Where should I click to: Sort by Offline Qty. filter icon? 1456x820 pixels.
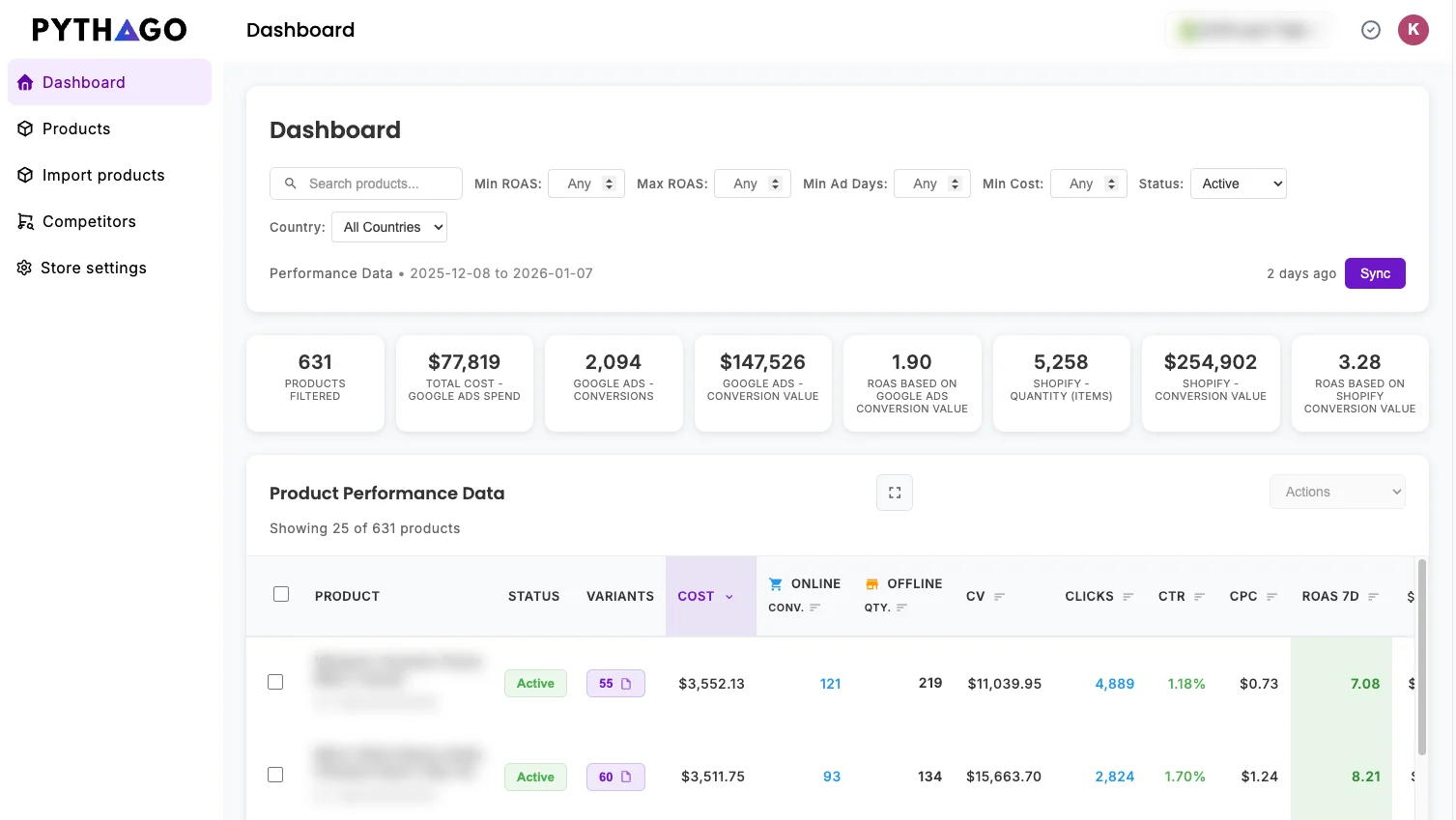tap(901, 608)
